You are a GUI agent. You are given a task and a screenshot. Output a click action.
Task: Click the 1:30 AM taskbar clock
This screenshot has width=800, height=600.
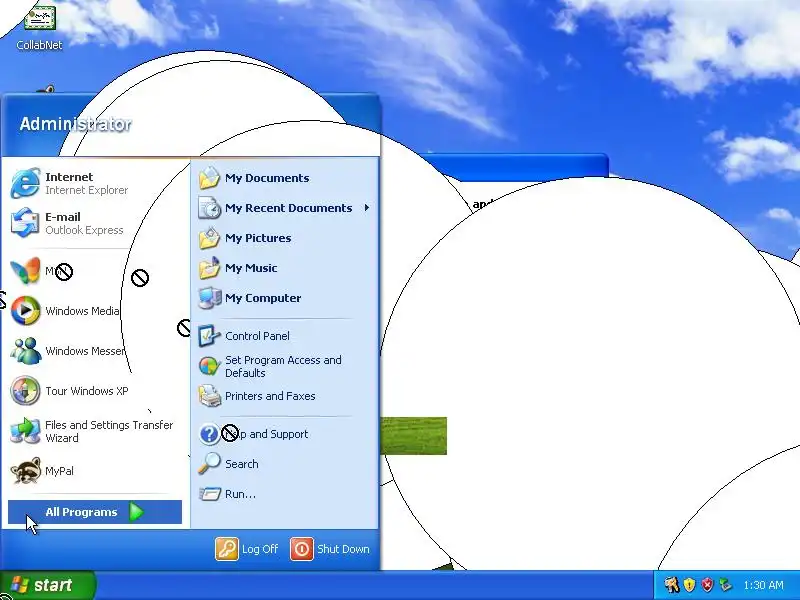[763, 585]
